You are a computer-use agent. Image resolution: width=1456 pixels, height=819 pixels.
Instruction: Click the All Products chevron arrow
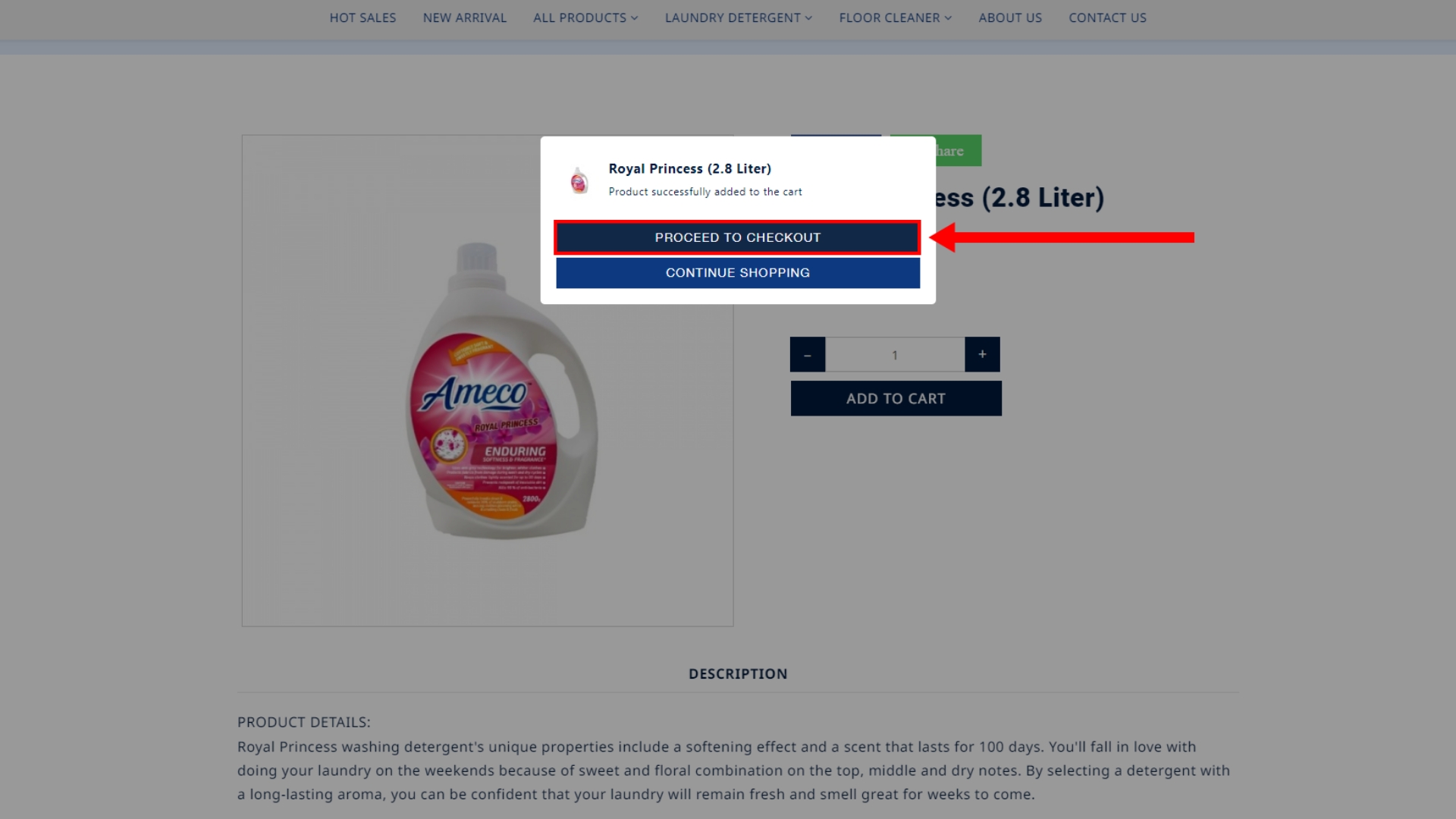(x=634, y=18)
